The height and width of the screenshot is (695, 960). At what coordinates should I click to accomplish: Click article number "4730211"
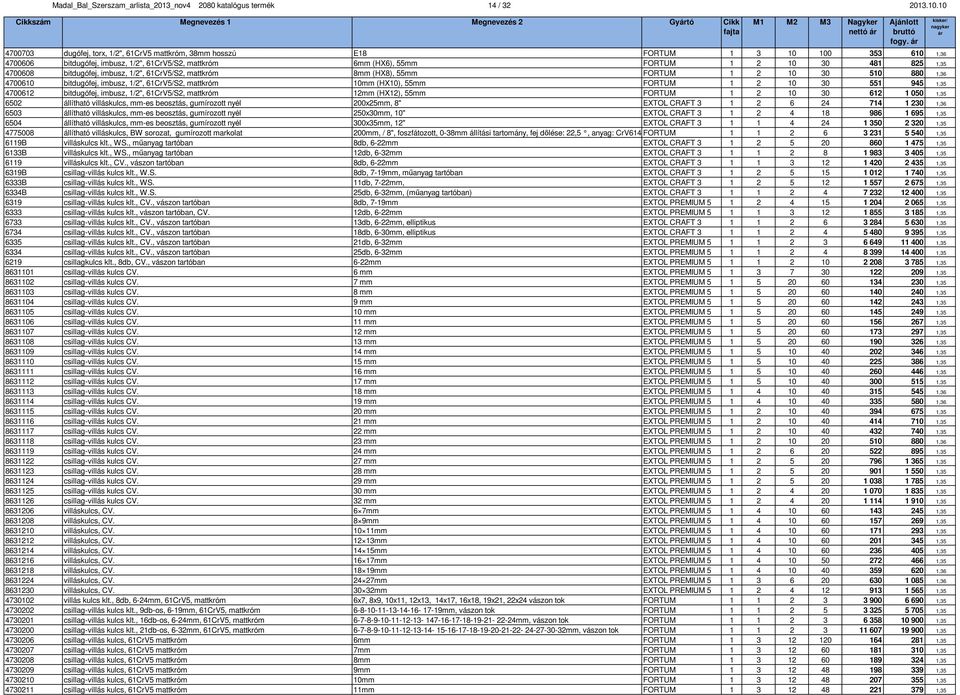point(20,690)
